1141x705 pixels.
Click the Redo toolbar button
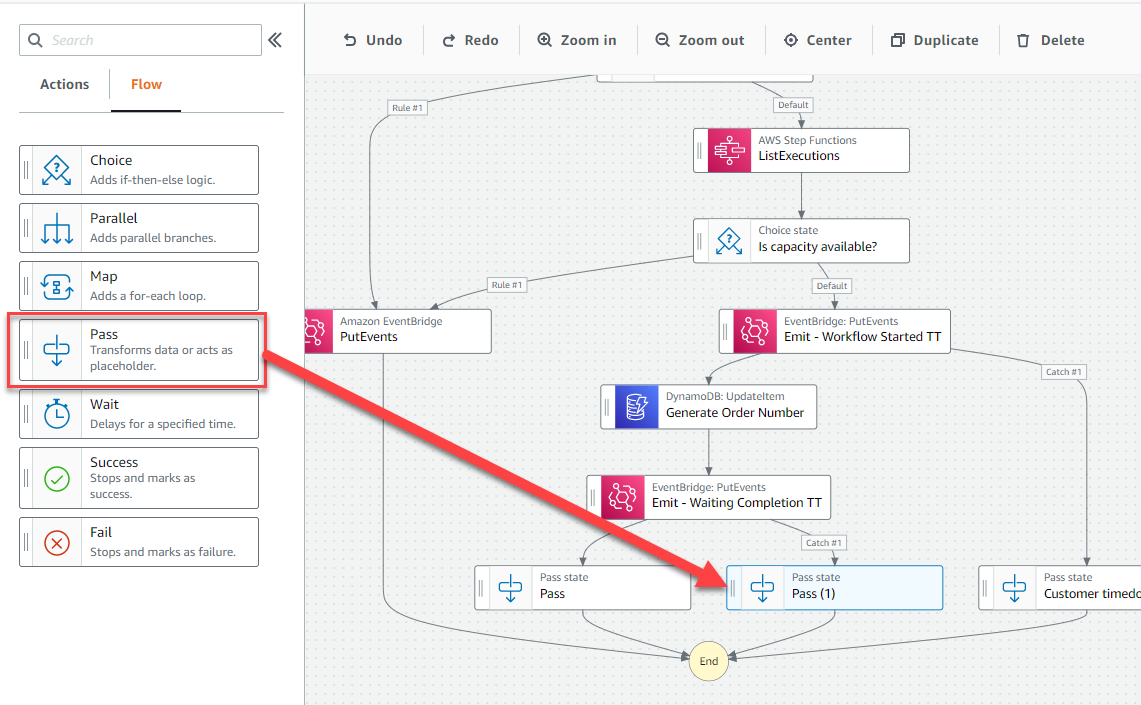(x=470, y=40)
